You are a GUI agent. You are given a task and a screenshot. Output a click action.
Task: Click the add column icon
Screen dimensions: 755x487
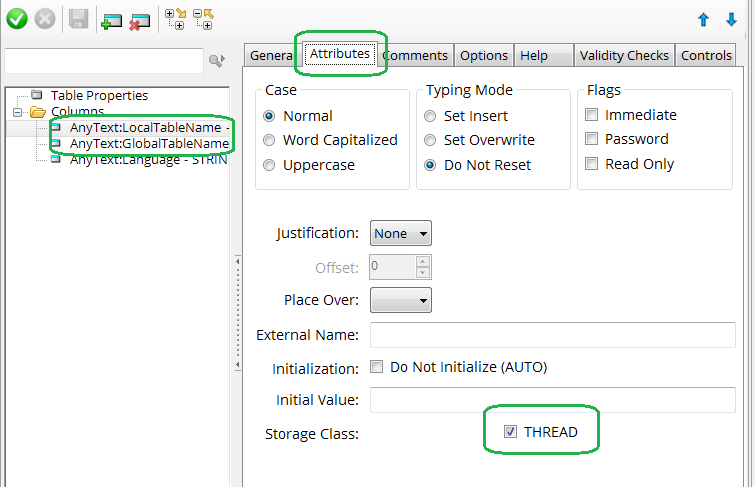point(111,19)
